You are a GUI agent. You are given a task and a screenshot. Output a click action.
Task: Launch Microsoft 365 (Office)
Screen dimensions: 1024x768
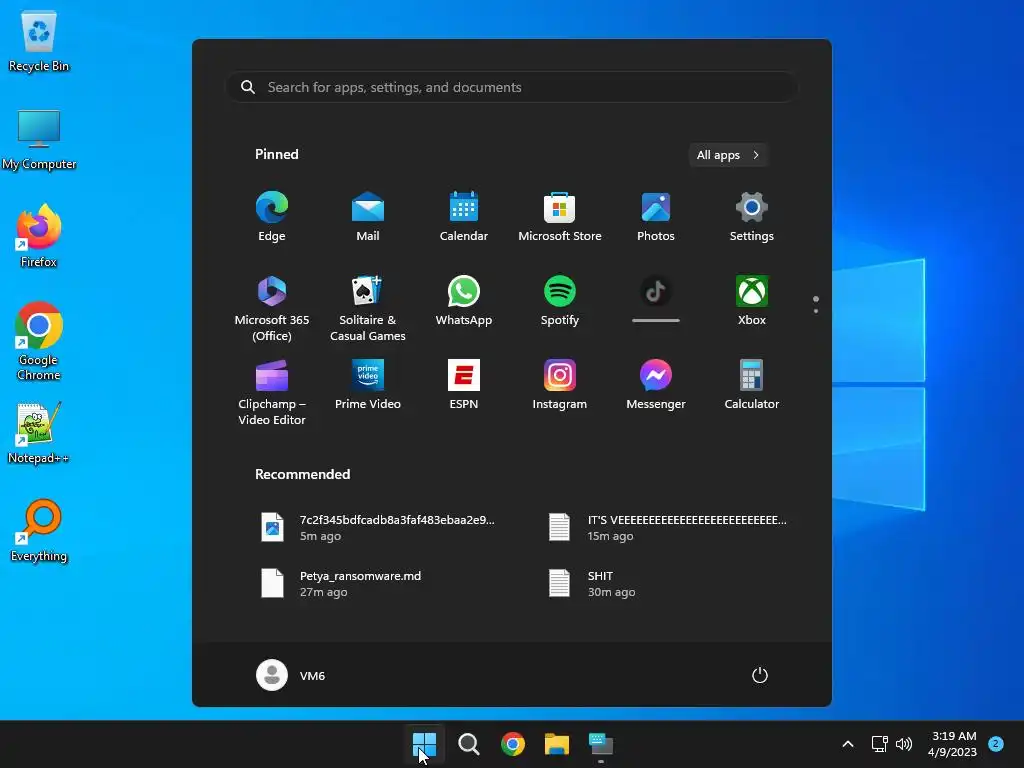(x=272, y=308)
